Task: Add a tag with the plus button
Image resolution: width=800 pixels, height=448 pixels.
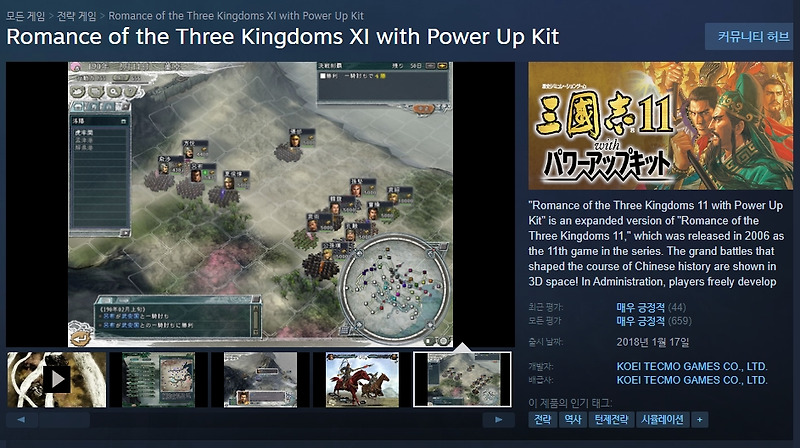Action: click(699, 419)
